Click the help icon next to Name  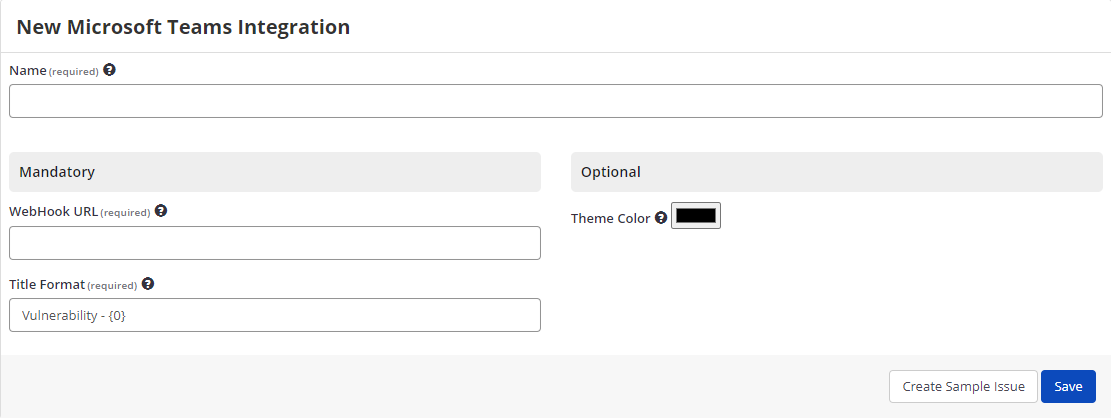tap(109, 70)
